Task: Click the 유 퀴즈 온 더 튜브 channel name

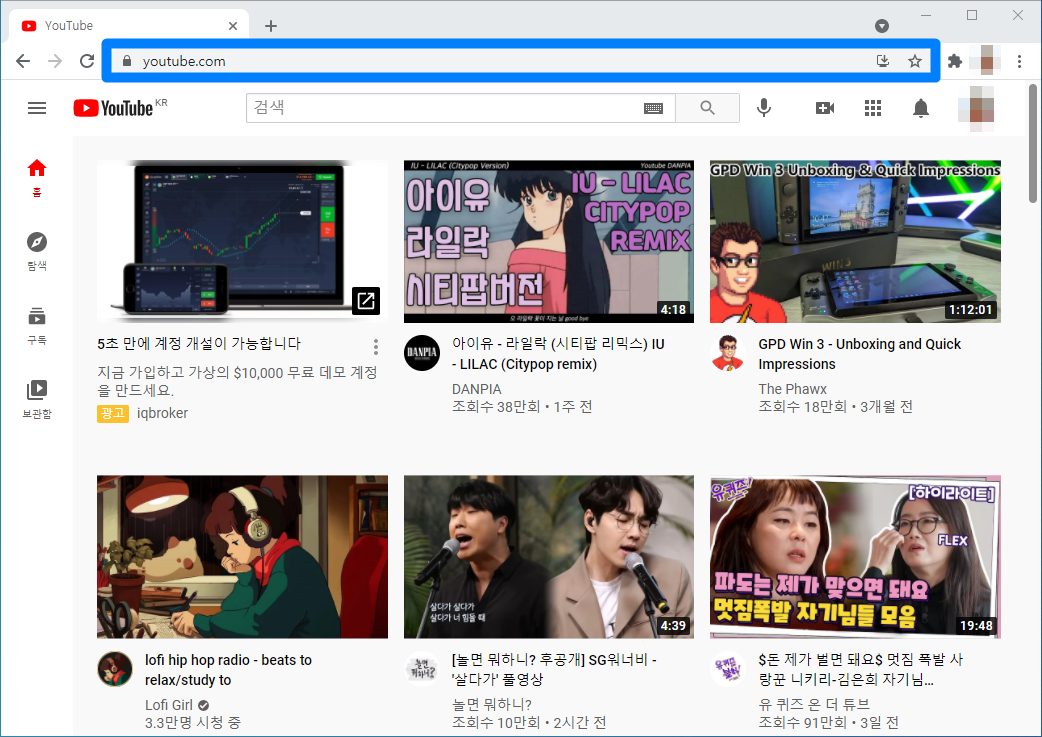Action: click(x=814, y=704)
